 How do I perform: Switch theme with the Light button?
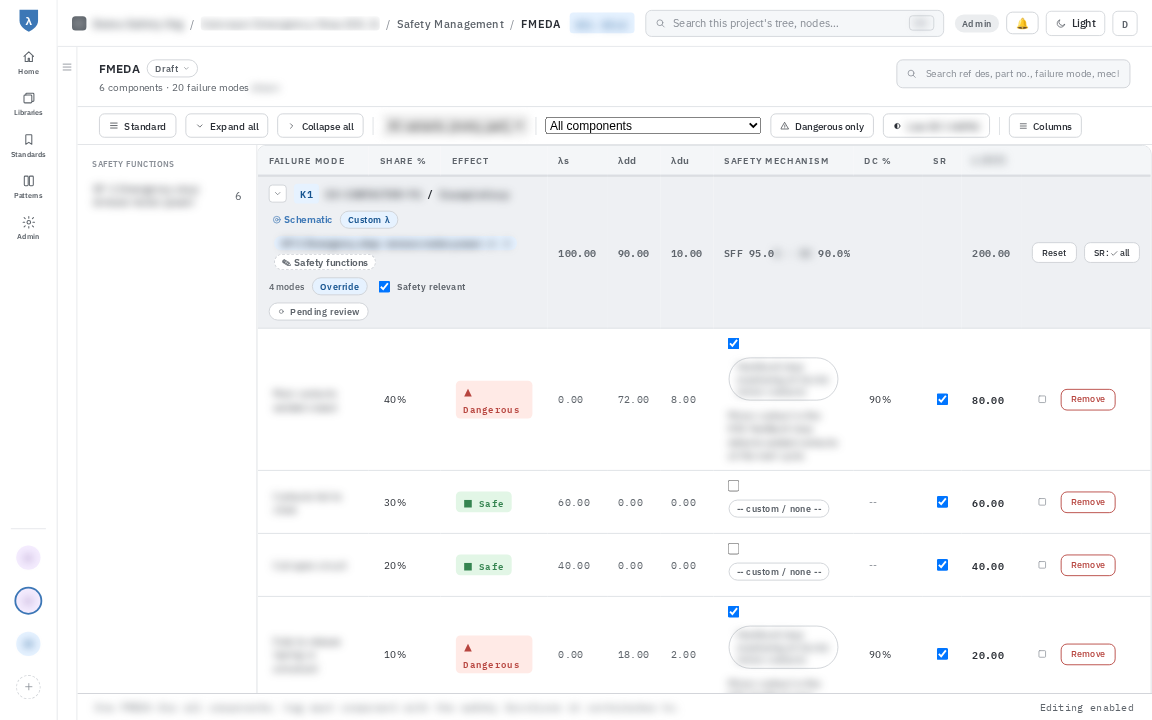pyautogui.click(x=1076, y=24)
